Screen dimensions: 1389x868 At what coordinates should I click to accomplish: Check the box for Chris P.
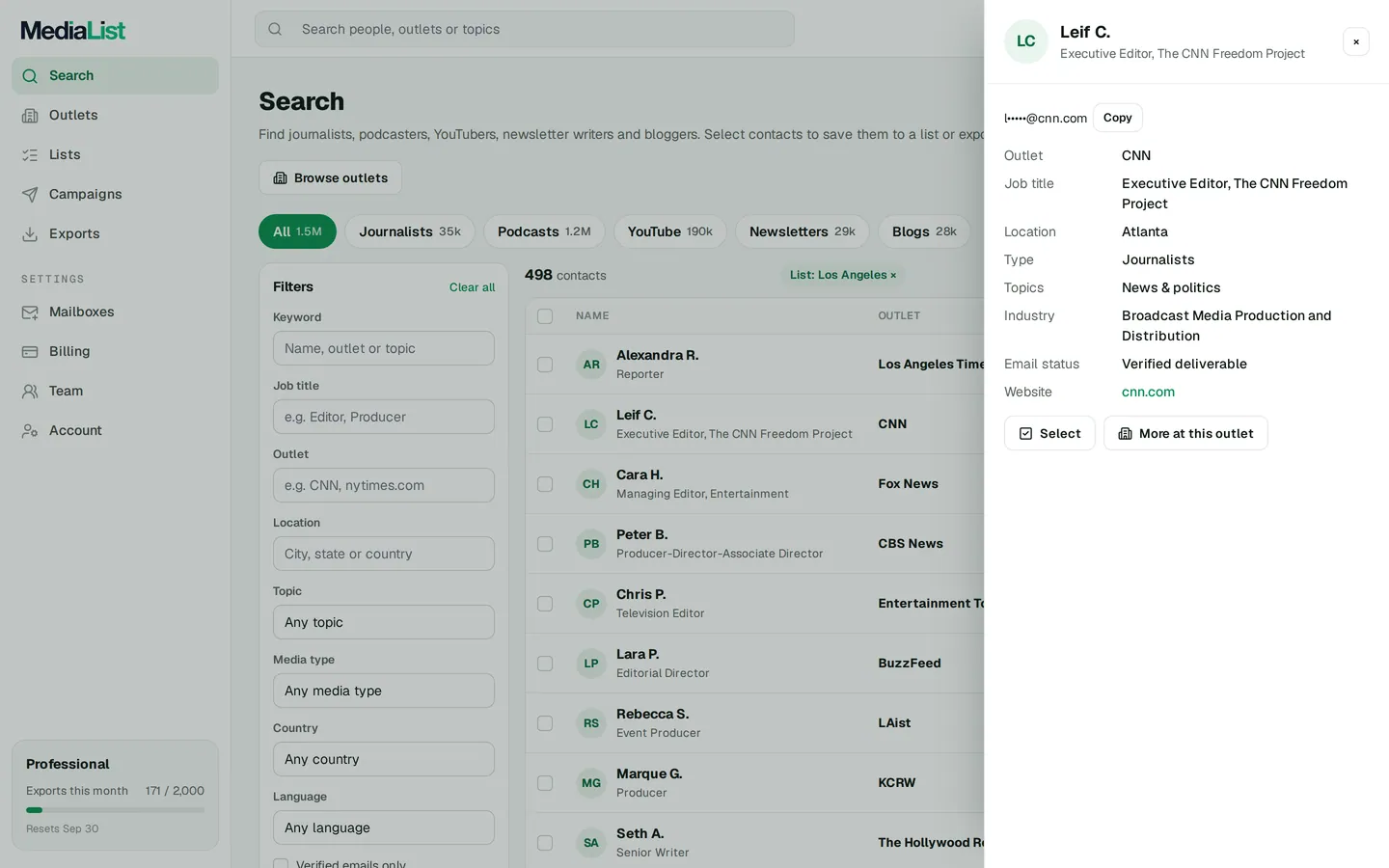545,604
